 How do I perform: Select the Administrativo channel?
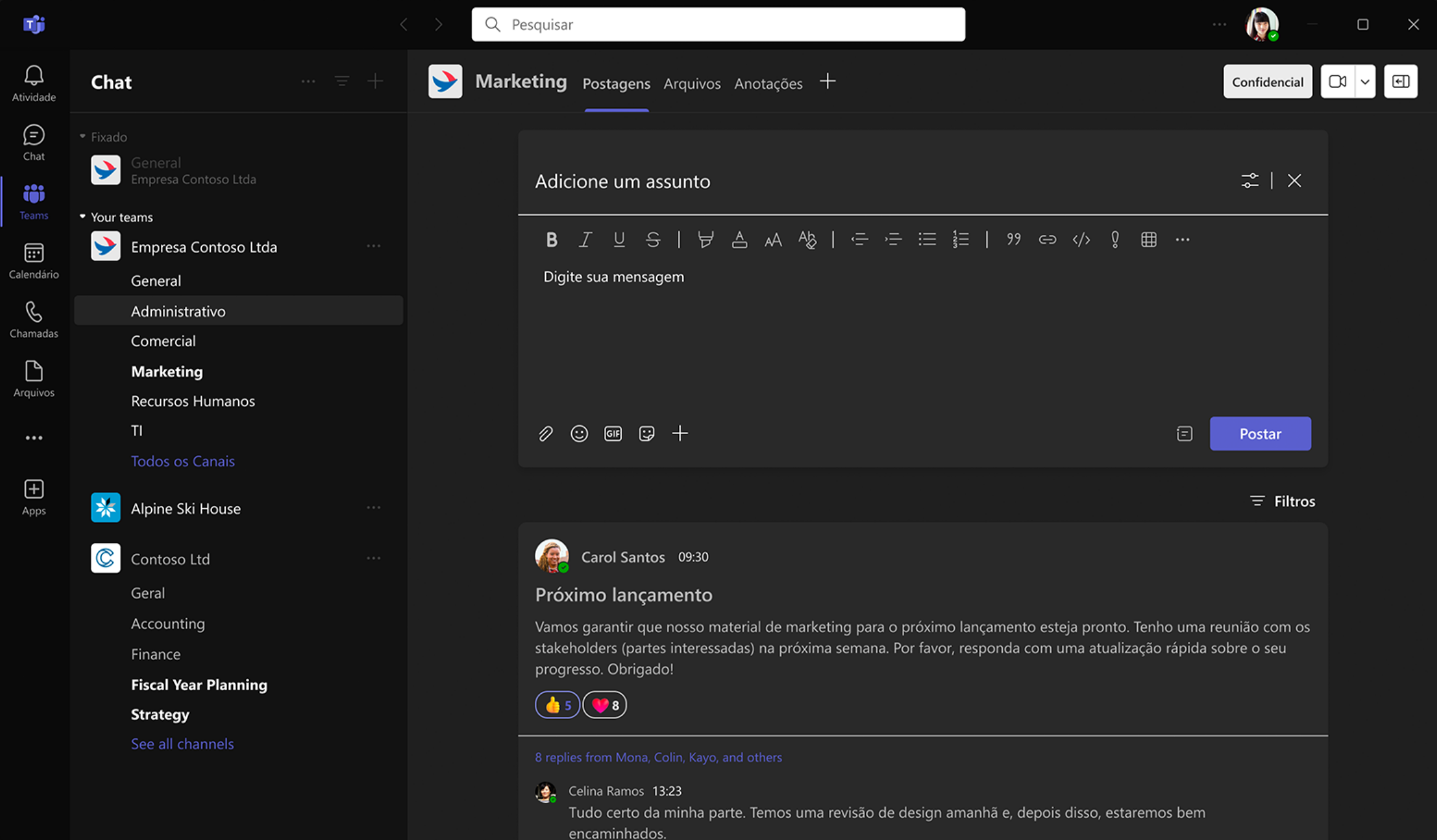click(x=239, y=311)
